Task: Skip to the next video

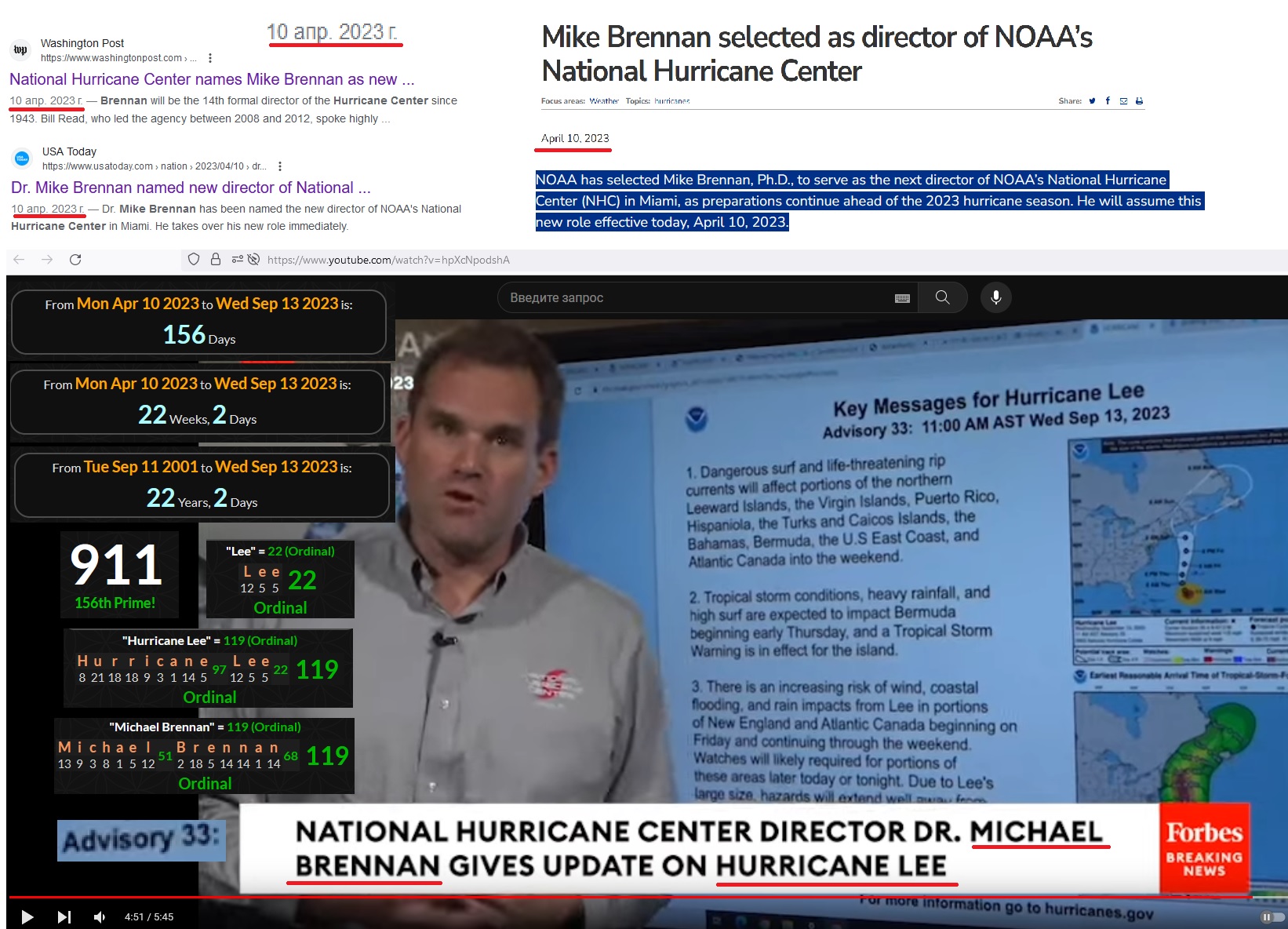Action: click(x=64, y=916)
